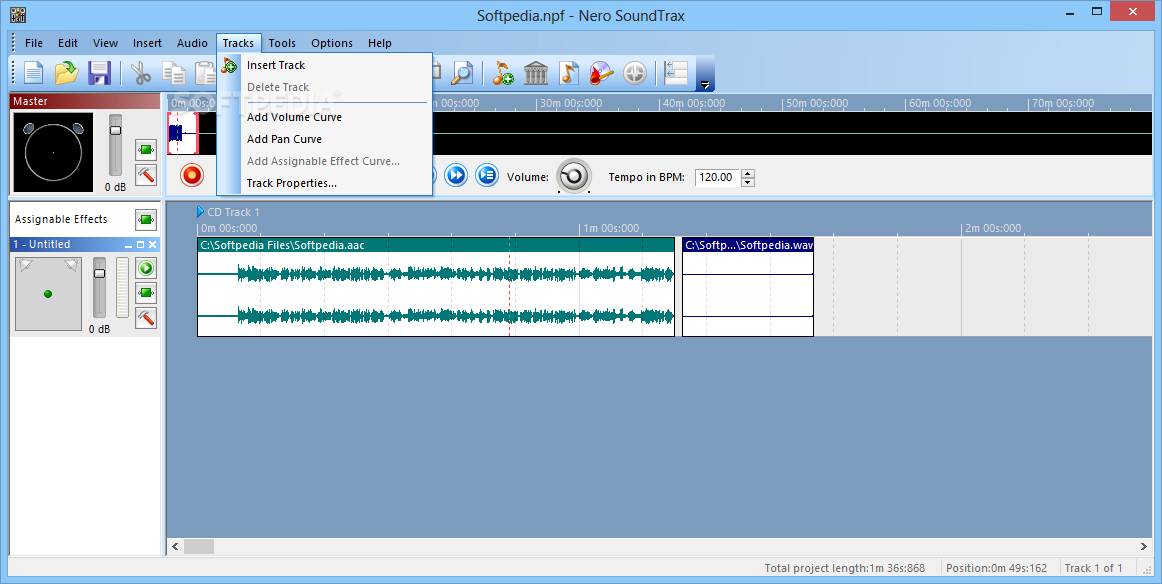Minimize the '1 - Untitled' track panel
The image size is (1162, 584).
pos(128,245)
